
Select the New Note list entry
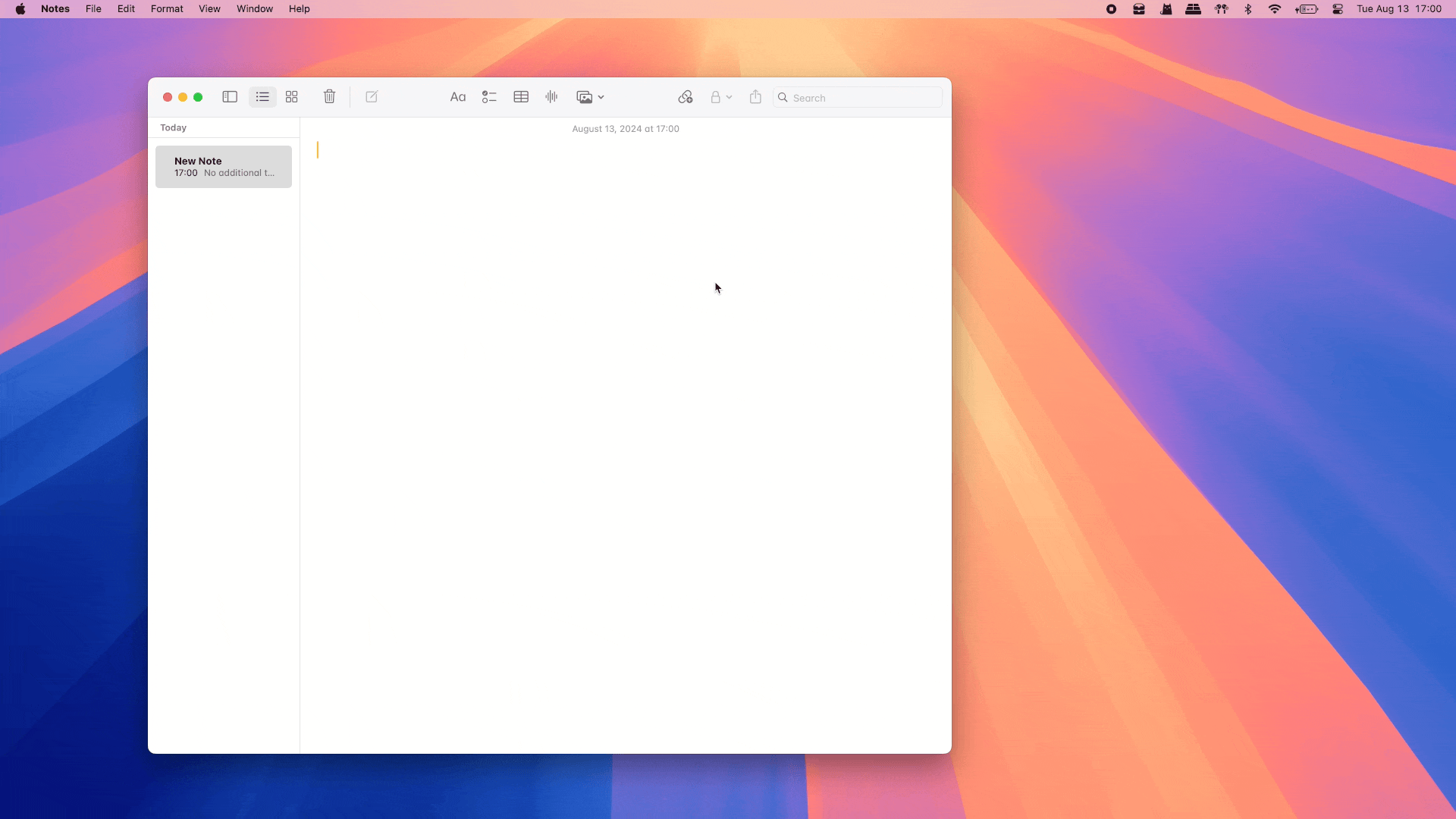click(x=224, y=167)
